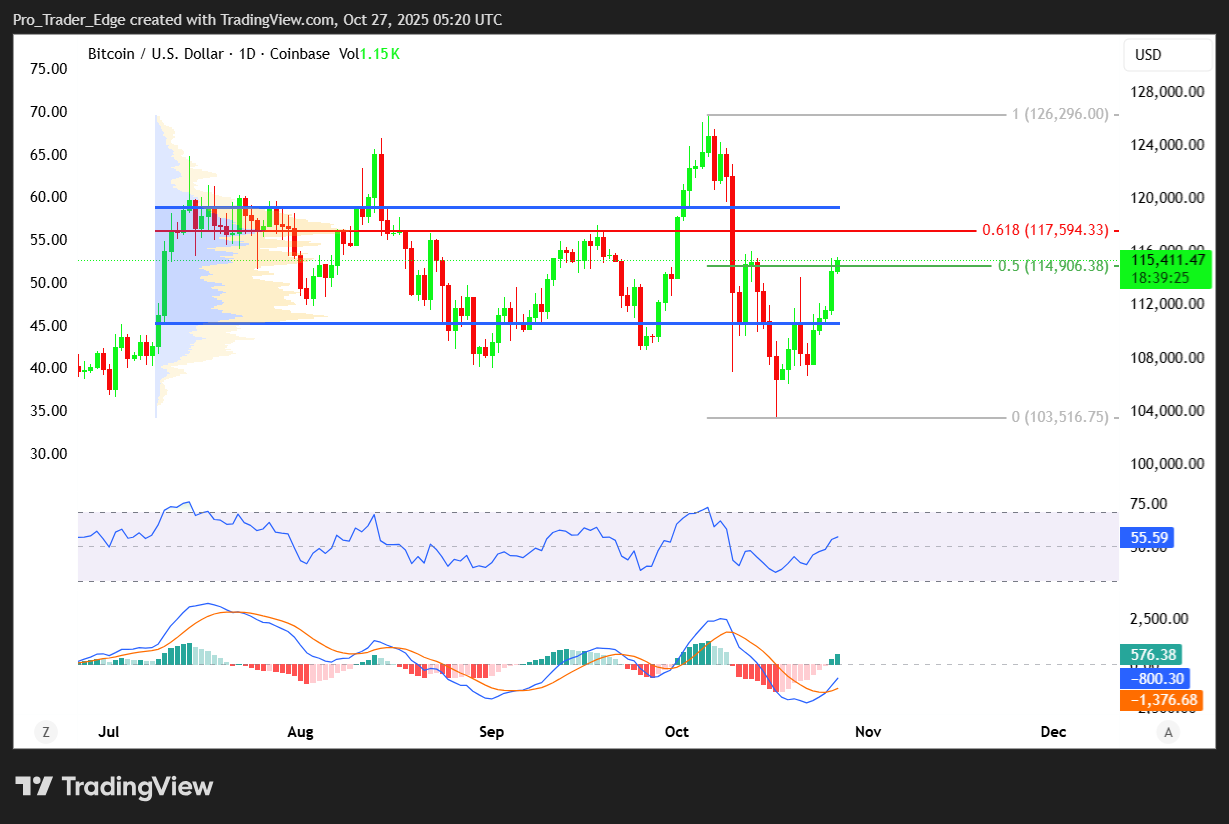Viewport: 1229px width, 824px height.
Task: Click the RSI value label 55.59
Action: coord(1149,538)
